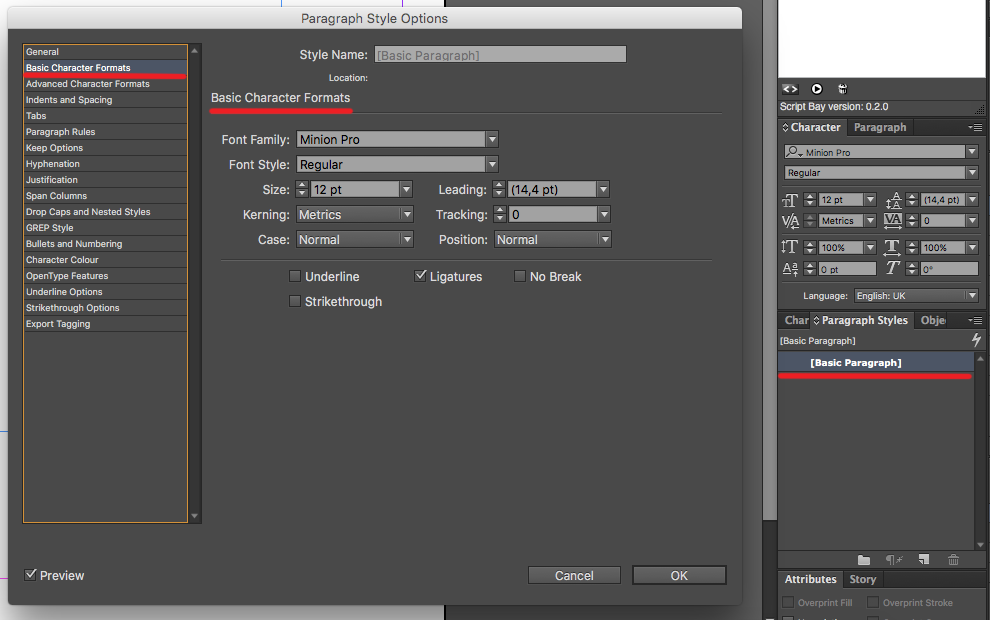
Task: Click the Script Bay run script play icon
Action: click(816, 89)
